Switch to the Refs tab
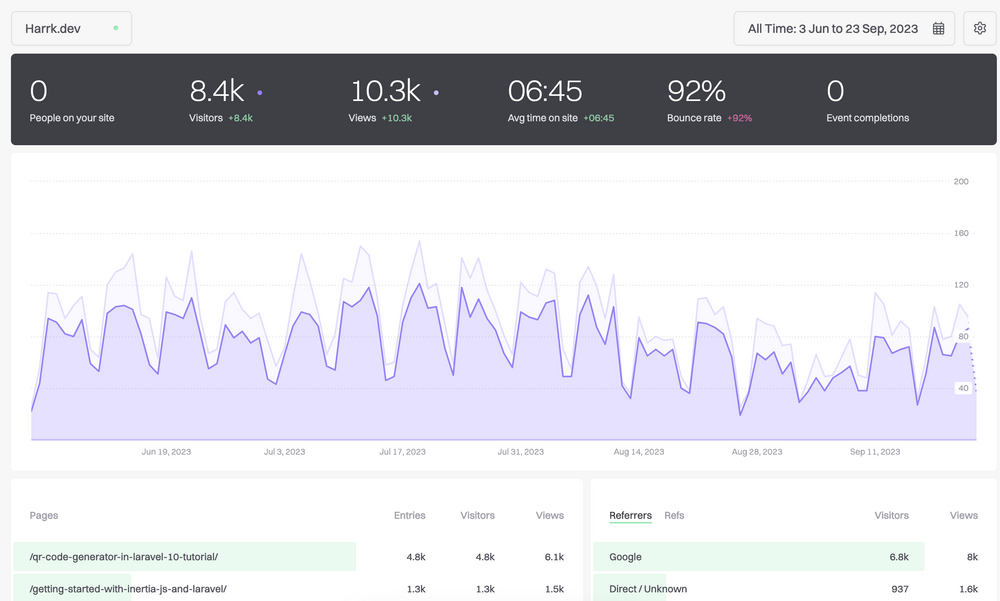 [674, 515]
